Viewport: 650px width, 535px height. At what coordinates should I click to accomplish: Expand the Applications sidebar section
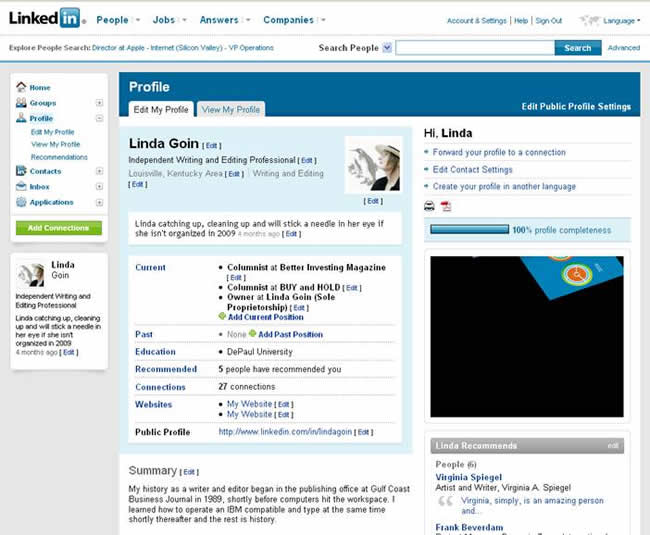[99, 202]
